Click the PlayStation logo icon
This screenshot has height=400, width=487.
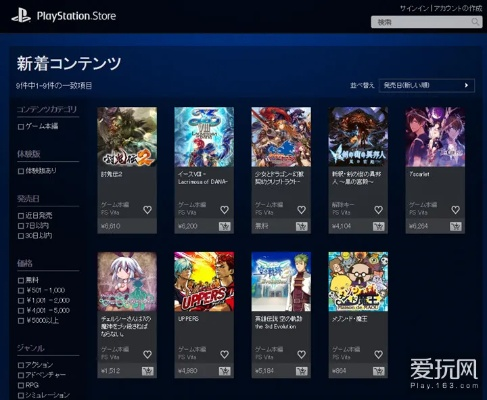pos(21,16)
